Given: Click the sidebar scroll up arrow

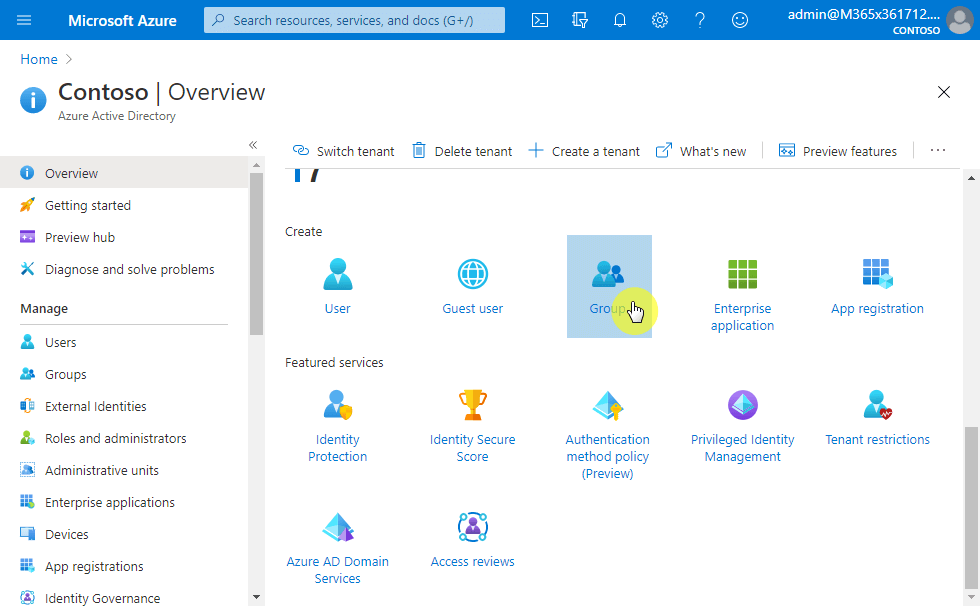Looking at the screenshot, I should coord(256,165).
